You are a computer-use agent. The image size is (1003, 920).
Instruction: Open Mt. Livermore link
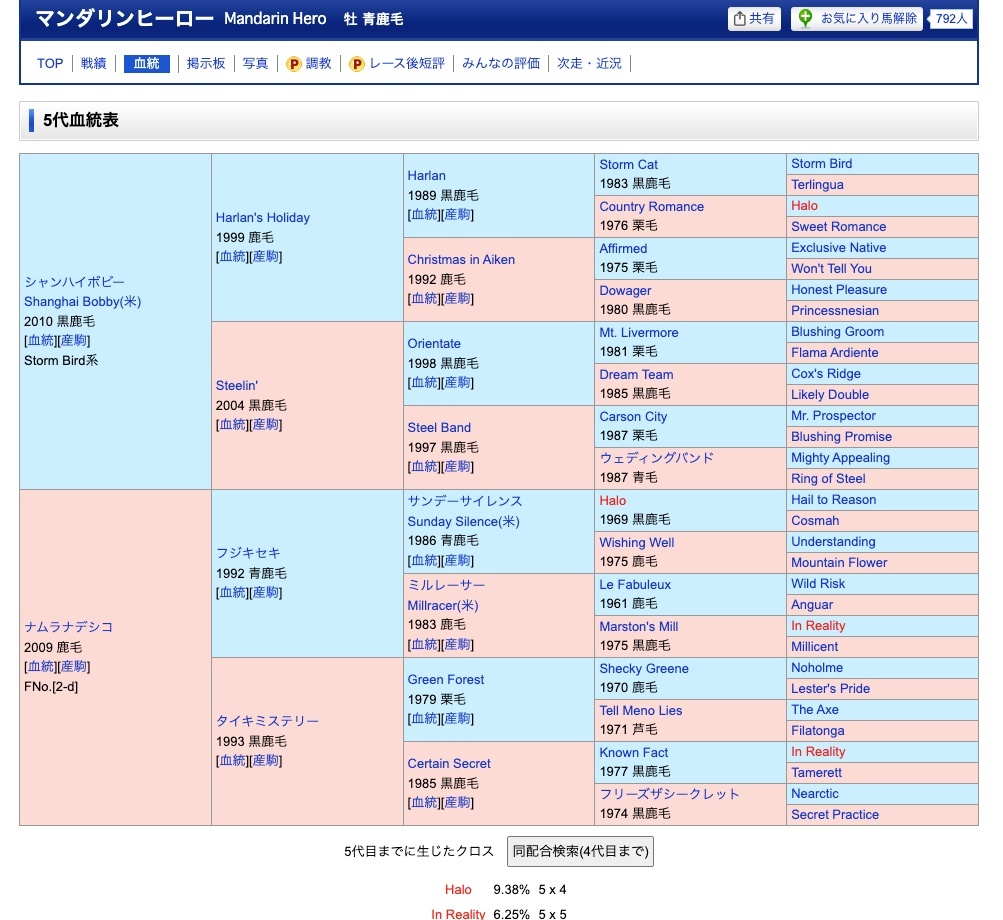[638, 332]
